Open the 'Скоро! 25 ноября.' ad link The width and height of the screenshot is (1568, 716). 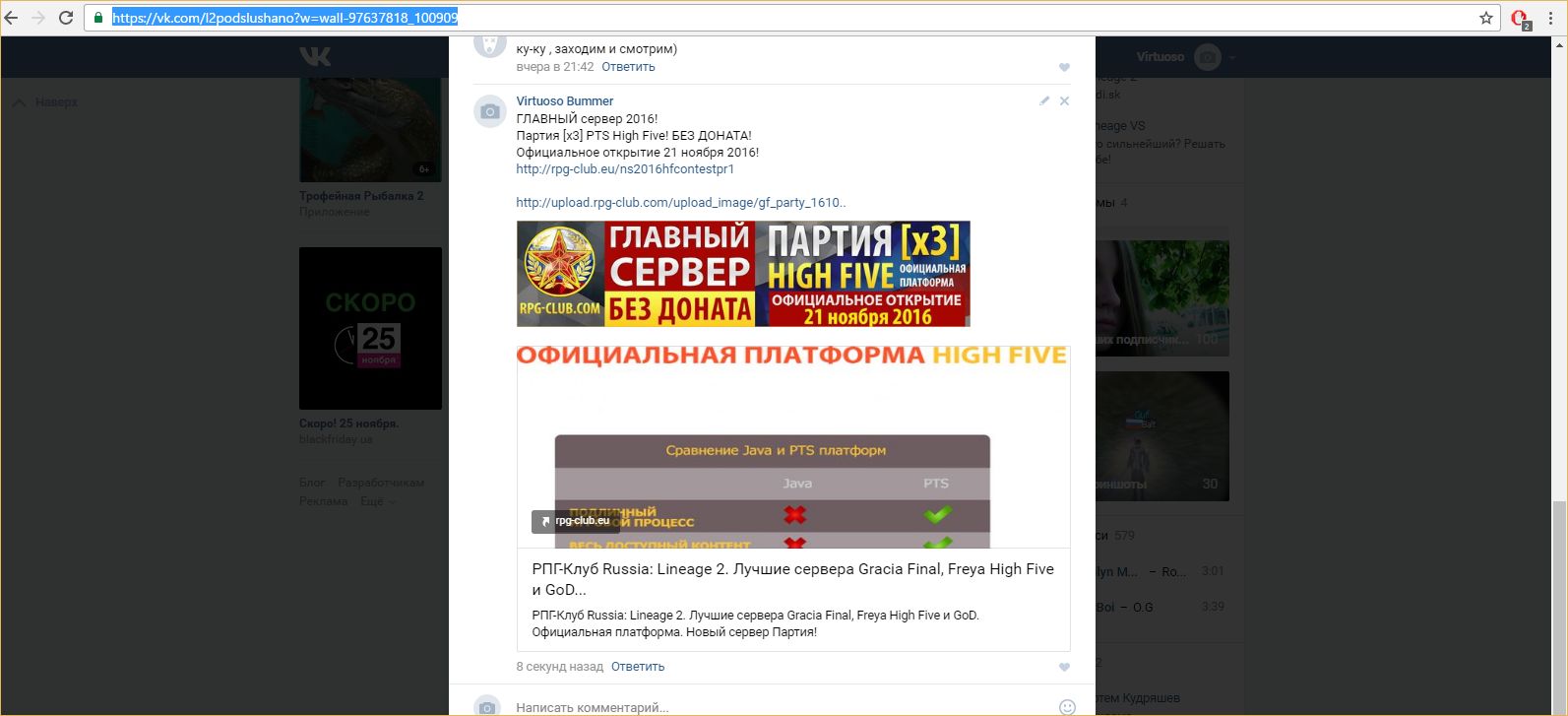coord(348,423)
